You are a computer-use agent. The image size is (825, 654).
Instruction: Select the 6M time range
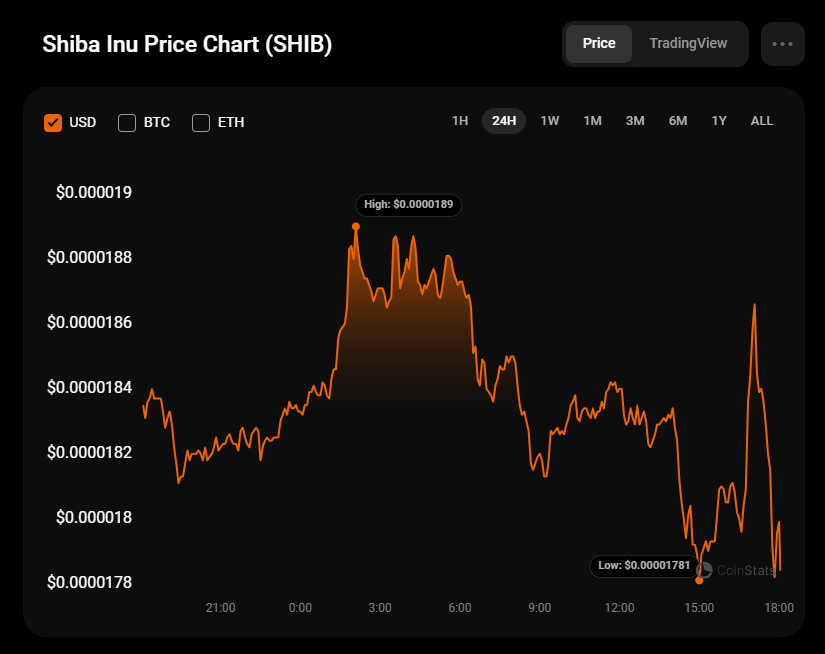tap(678, 121)
